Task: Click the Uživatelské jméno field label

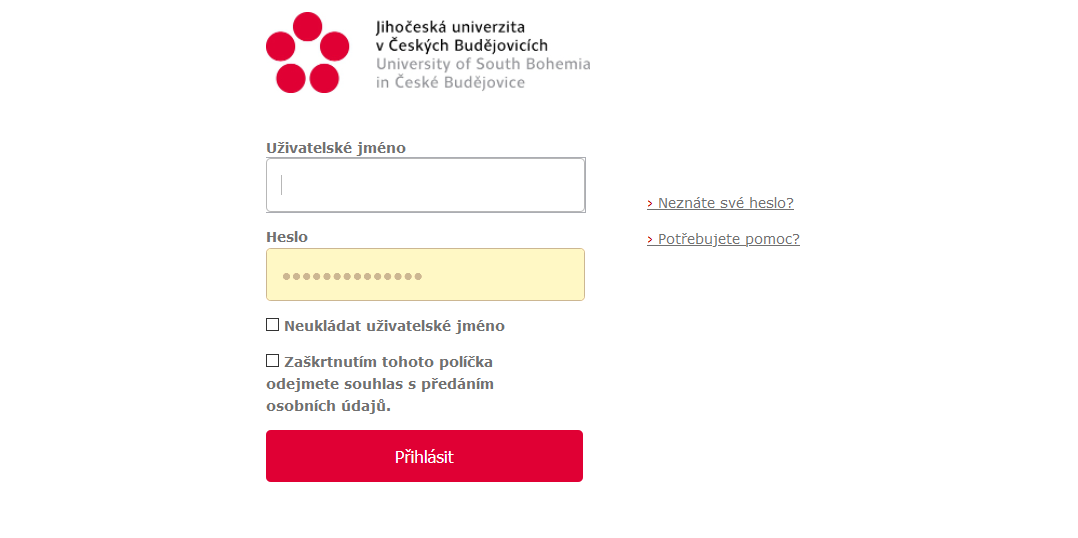Action: (336, 148)
